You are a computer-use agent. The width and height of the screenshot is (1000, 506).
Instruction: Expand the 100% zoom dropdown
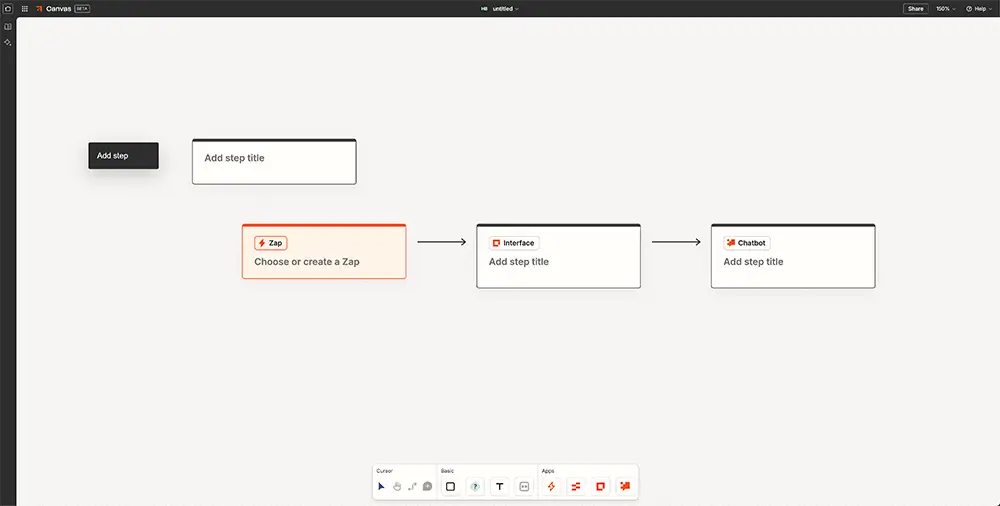click(945, 8)
